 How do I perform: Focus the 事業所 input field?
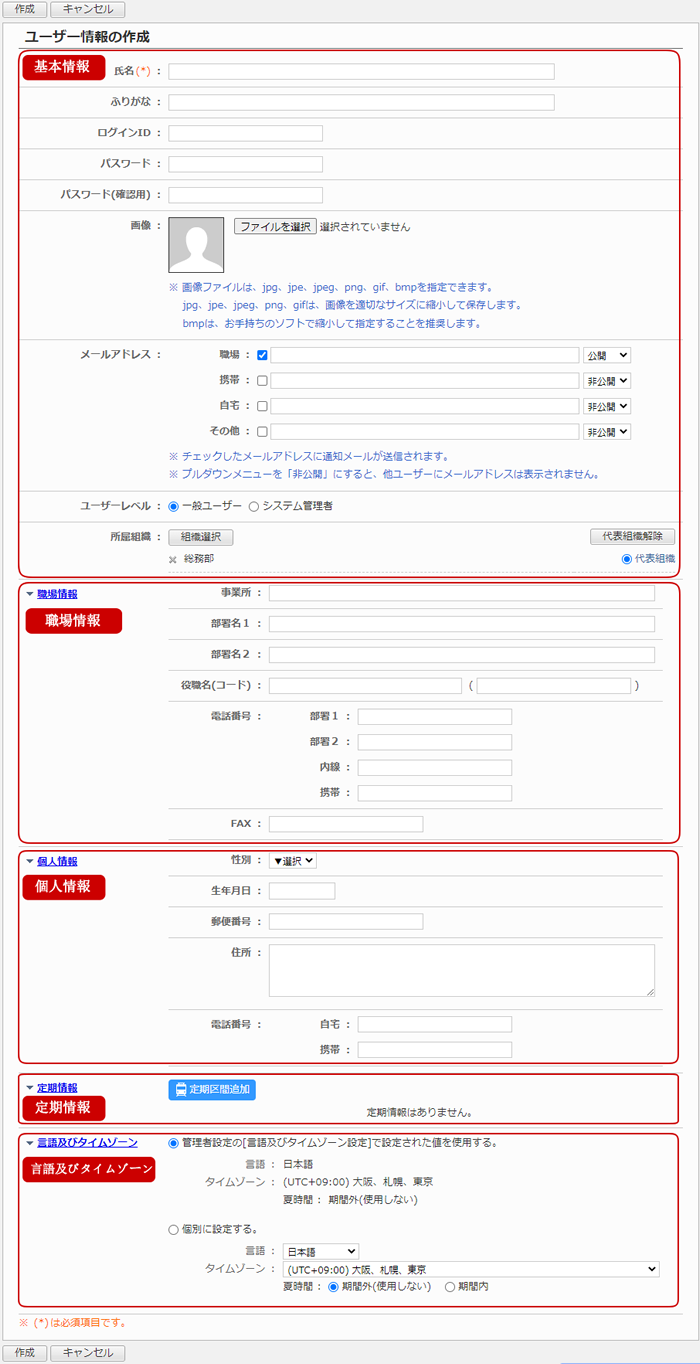click(462, 593)
